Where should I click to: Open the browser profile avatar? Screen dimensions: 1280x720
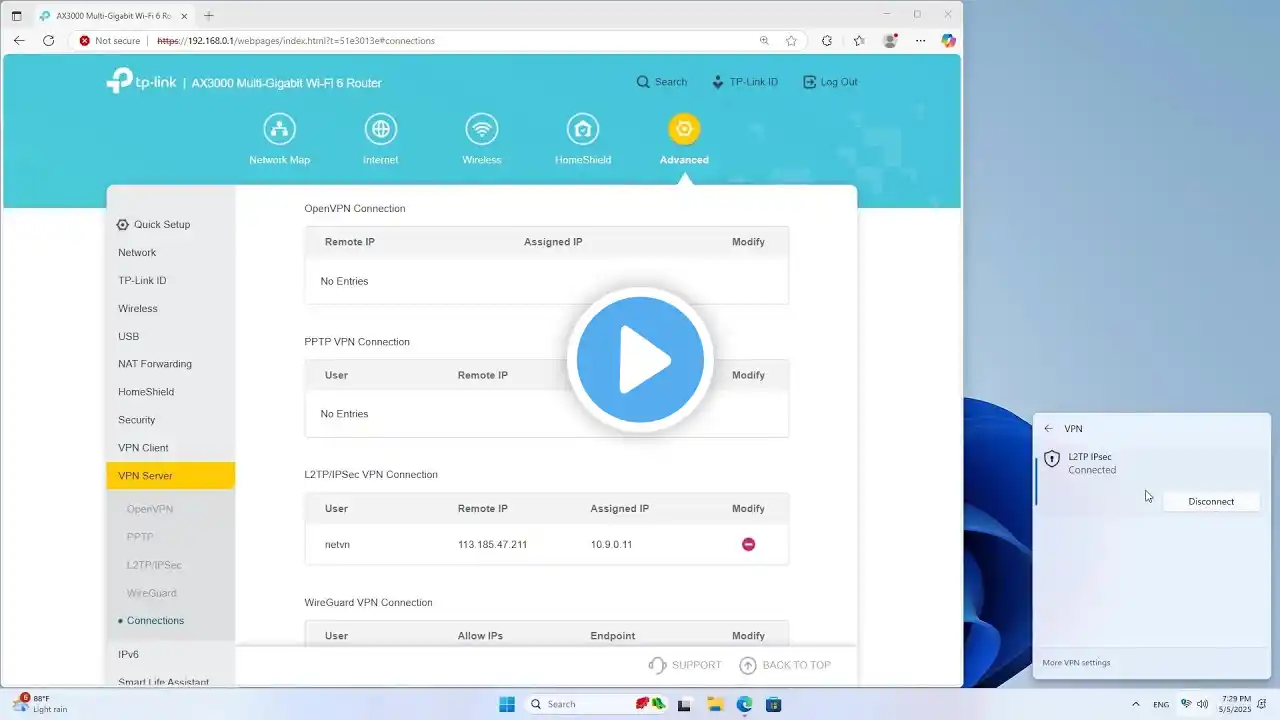[x=890, y=41]
